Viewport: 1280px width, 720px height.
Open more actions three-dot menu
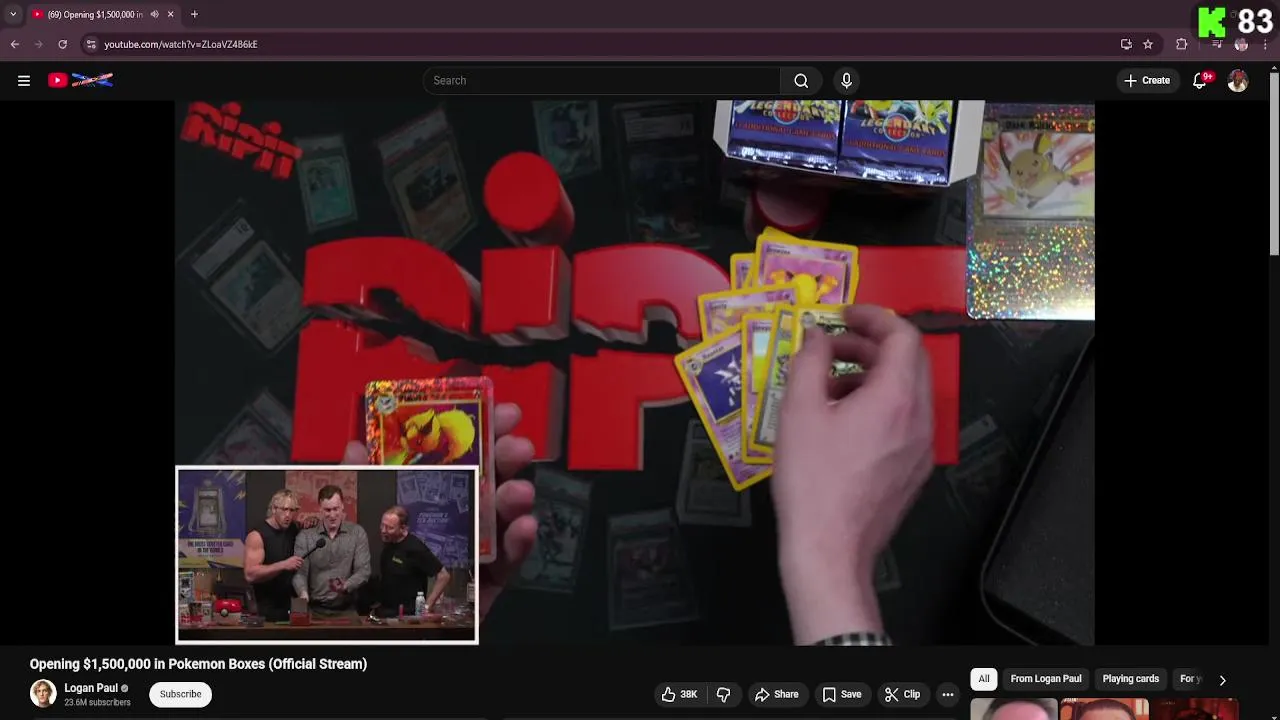coord(948,694)
